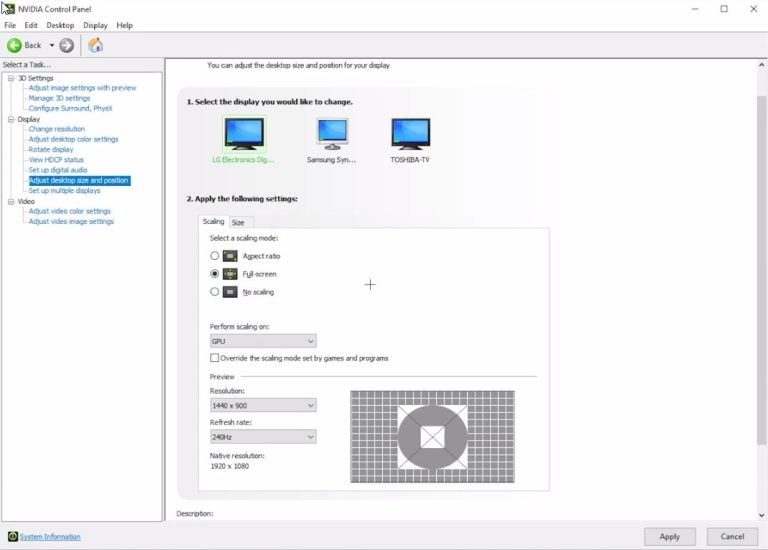This screenshot has width=768, height=550.
Task: Switch to the Size tab
Action: point(238,222)
